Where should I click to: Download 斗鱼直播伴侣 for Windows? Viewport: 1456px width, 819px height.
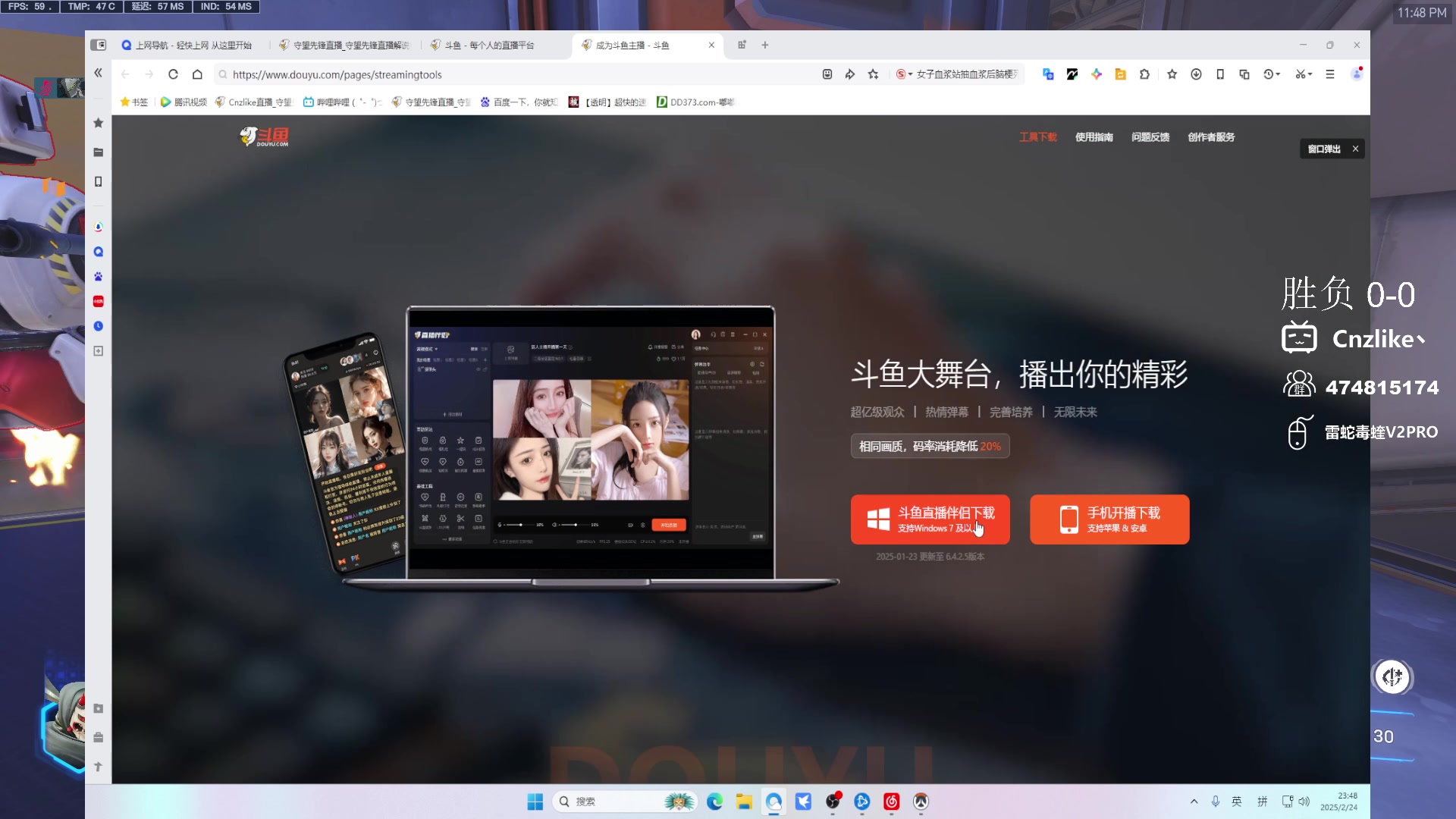(930, 519)
